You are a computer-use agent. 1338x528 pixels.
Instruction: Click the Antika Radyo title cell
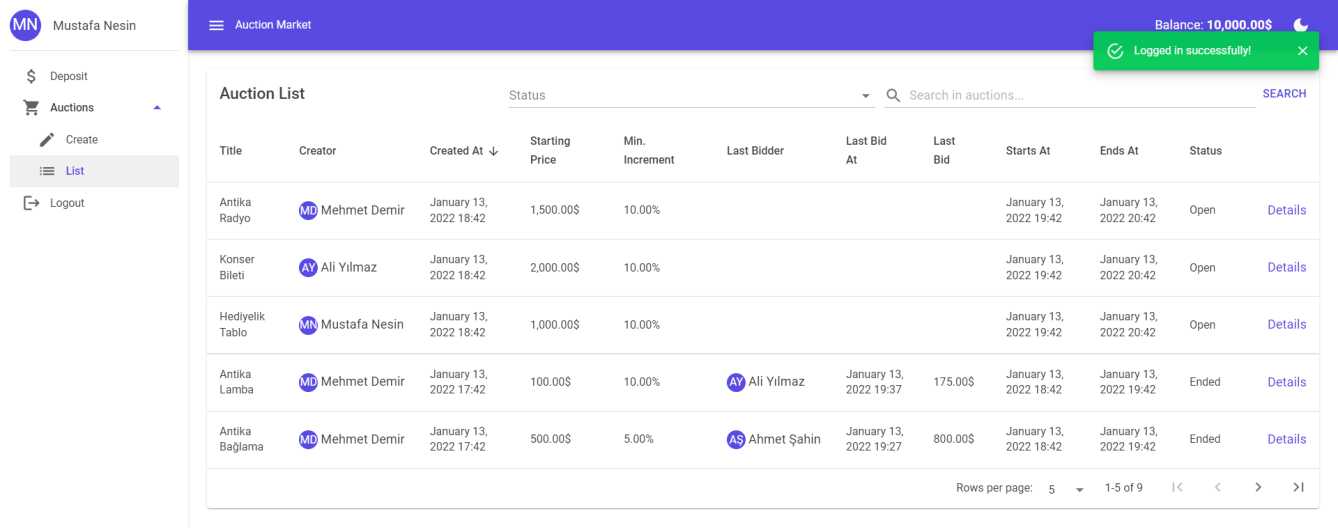point(236,210)
